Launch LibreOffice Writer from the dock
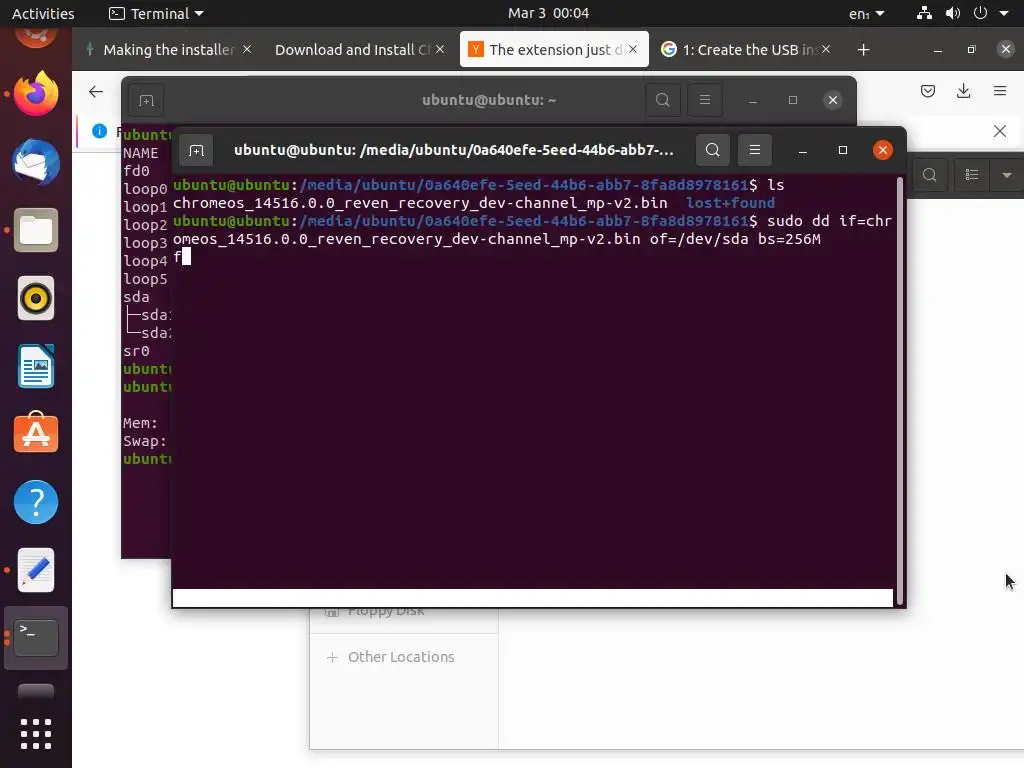Screen dimensions: 1024x768 pyautogui.click(x=36, y=366)
